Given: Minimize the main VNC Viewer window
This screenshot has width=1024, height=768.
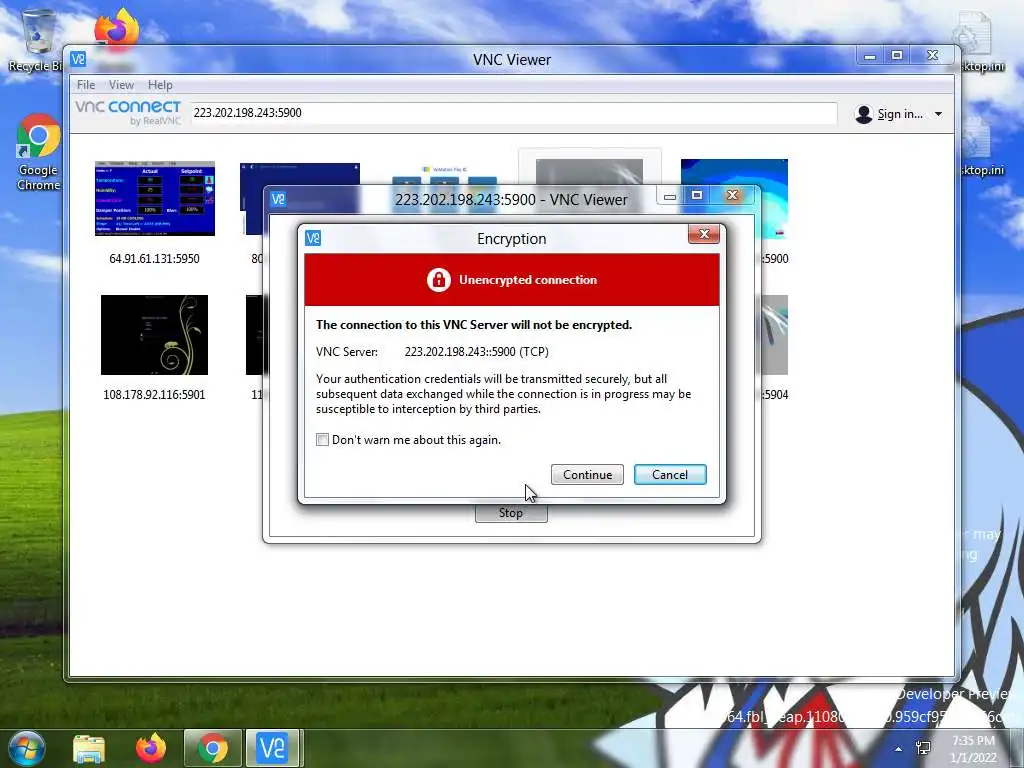Looking at the screenshot, I should click(869, 56).
